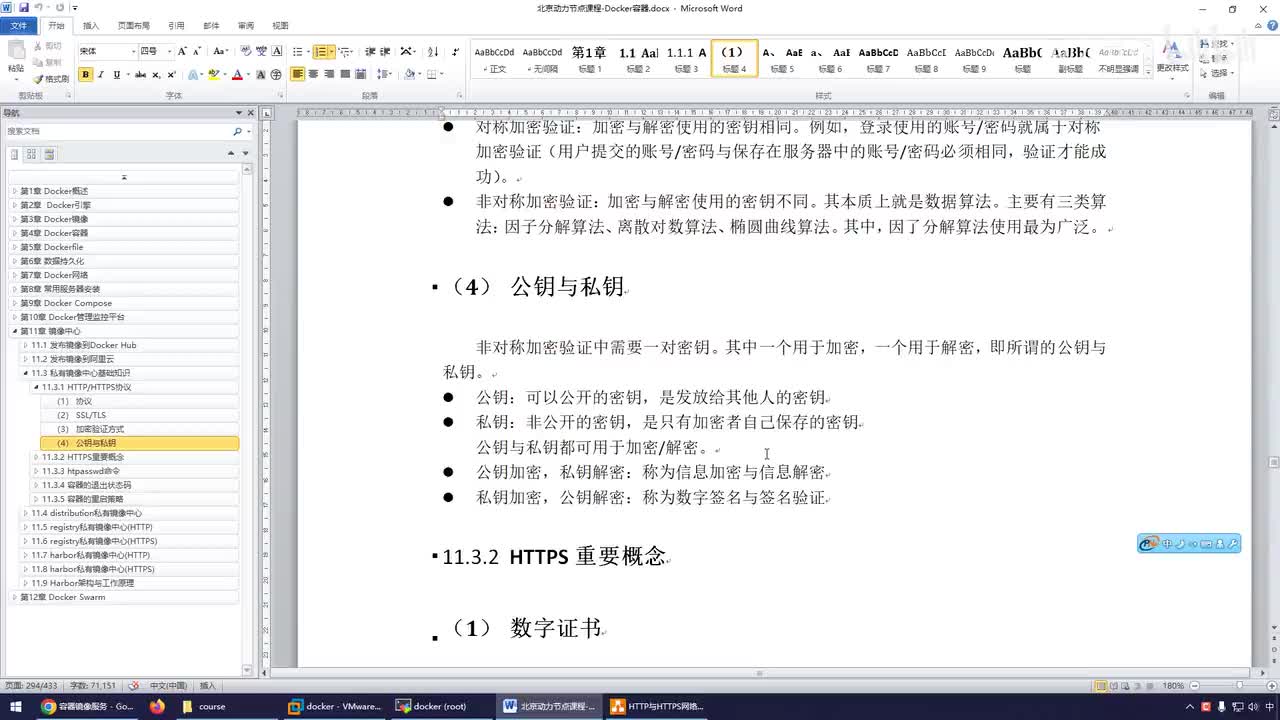Viewport: 1280px width, 720px height.
Task: Expand 11.3.2 HTTPS重要概念 in navigation
Action: 36,457
